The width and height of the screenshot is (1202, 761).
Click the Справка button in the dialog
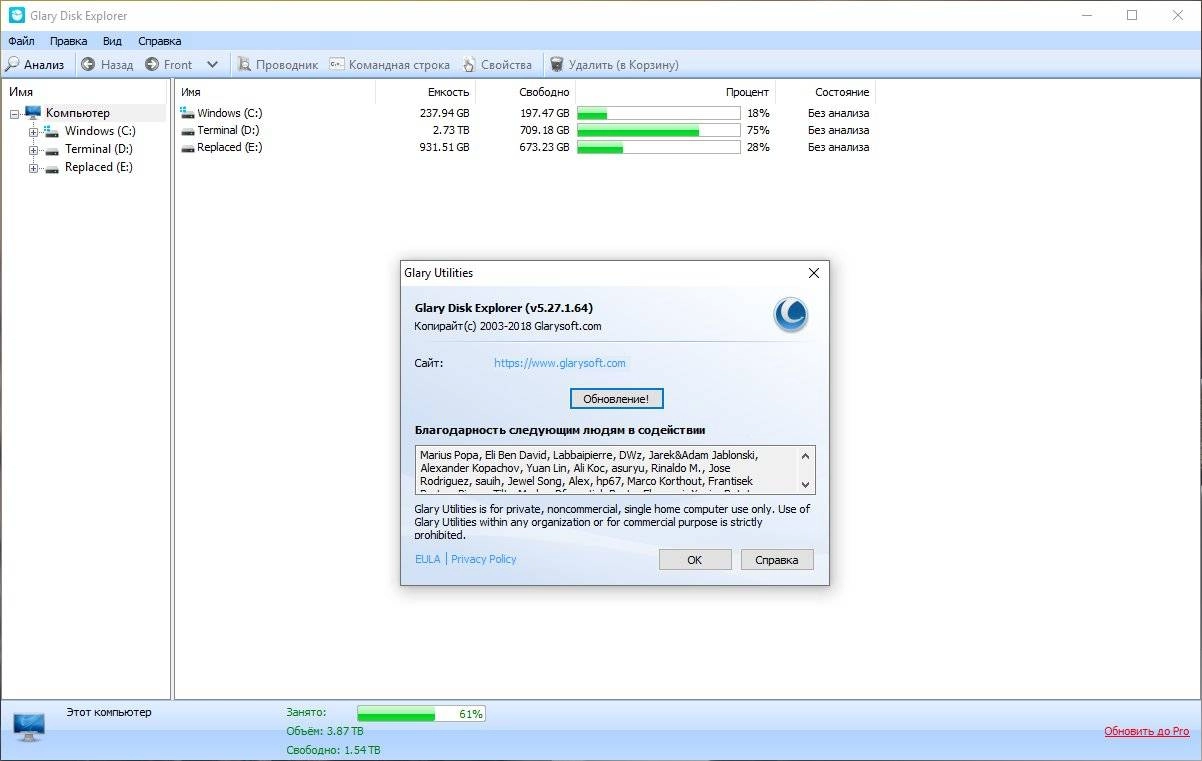(x=777, y=560)
